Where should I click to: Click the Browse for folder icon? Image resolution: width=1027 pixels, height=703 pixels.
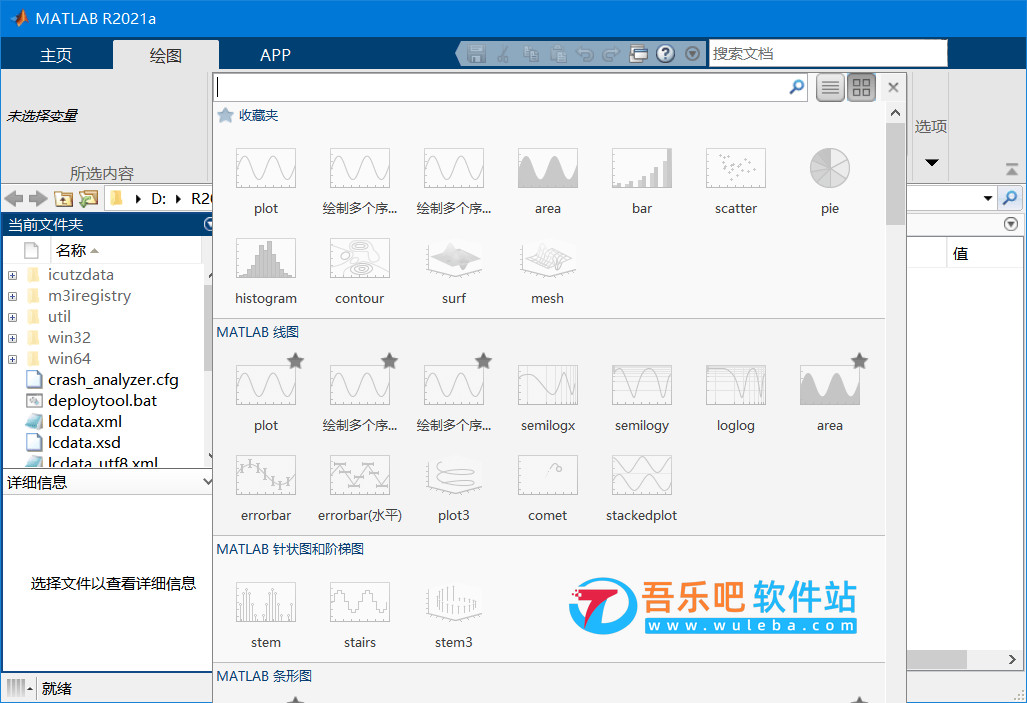click(88, 199)
